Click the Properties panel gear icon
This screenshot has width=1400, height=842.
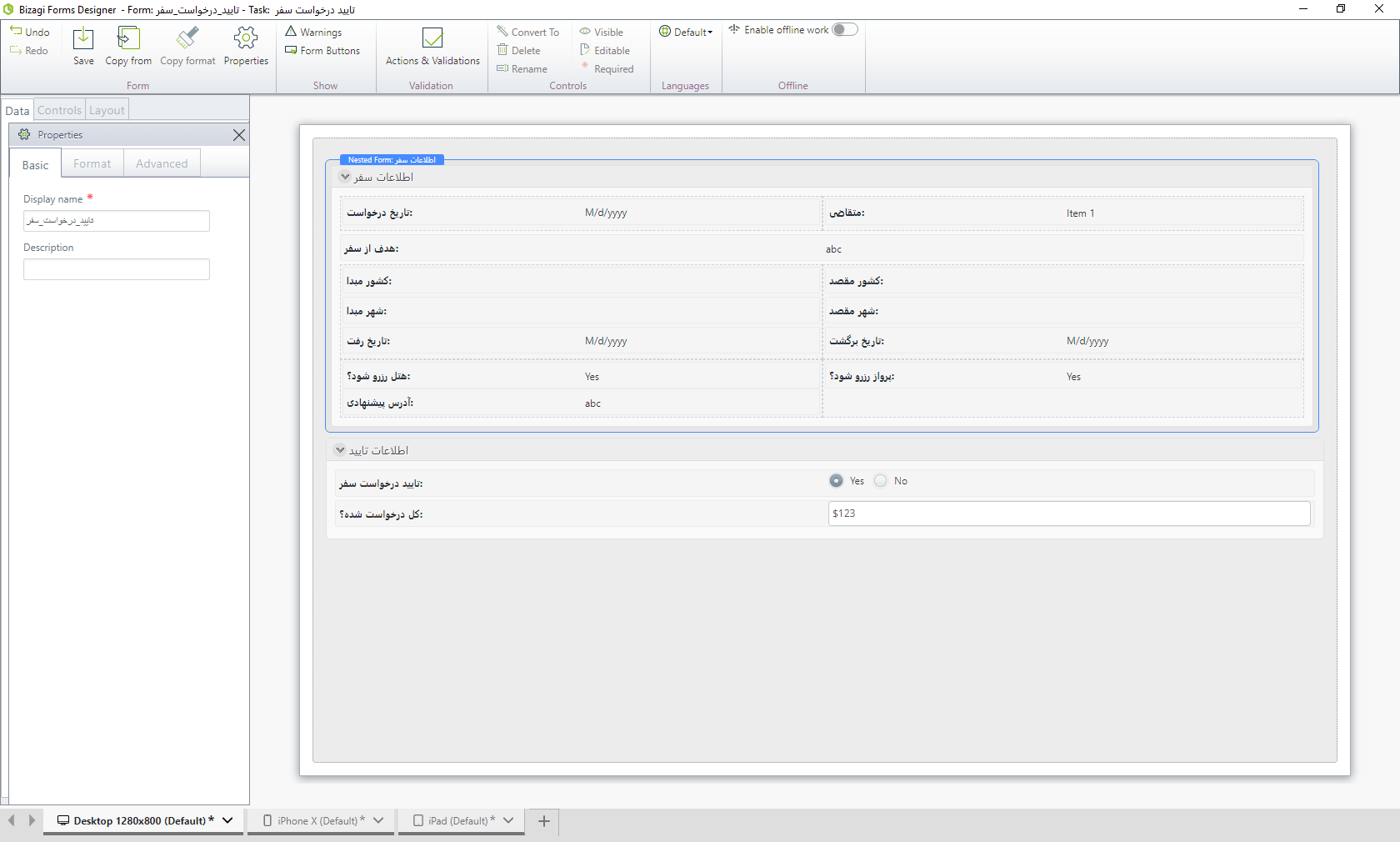click(24, 134)
